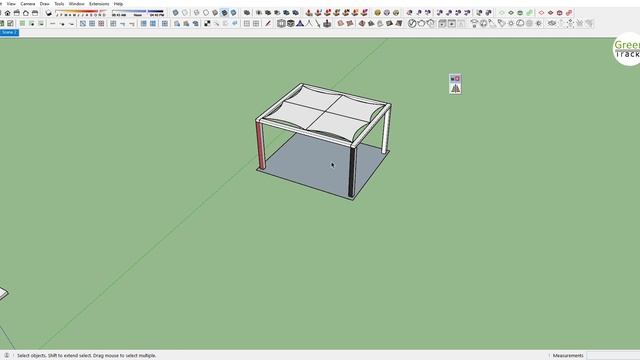This screenshot has height=360, width=640.
Task: Open the Camera menu
Action: click(27, 4)
